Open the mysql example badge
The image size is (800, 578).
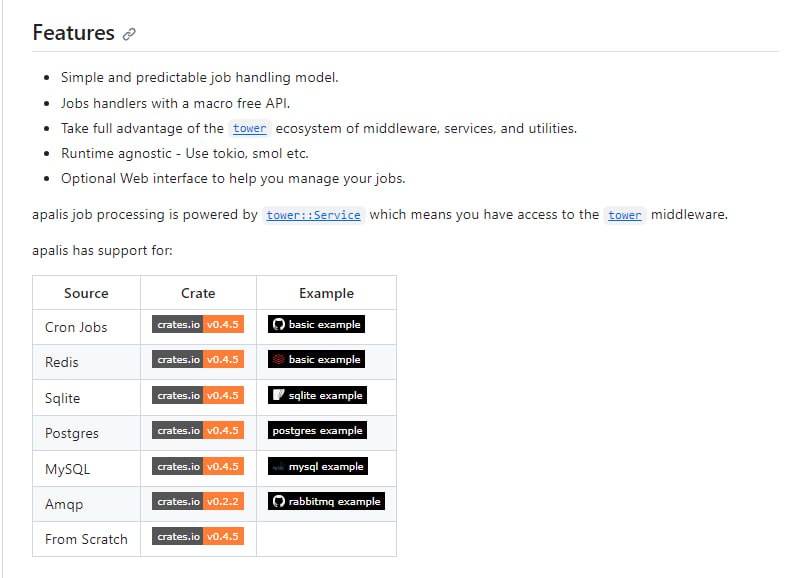pos(317,466)
